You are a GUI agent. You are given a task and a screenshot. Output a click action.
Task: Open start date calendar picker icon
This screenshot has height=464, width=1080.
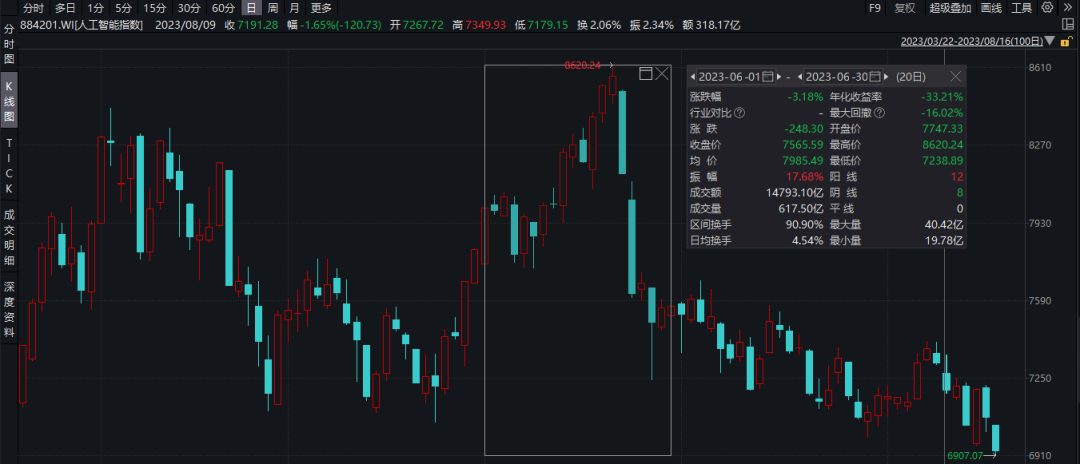(768, 76)
